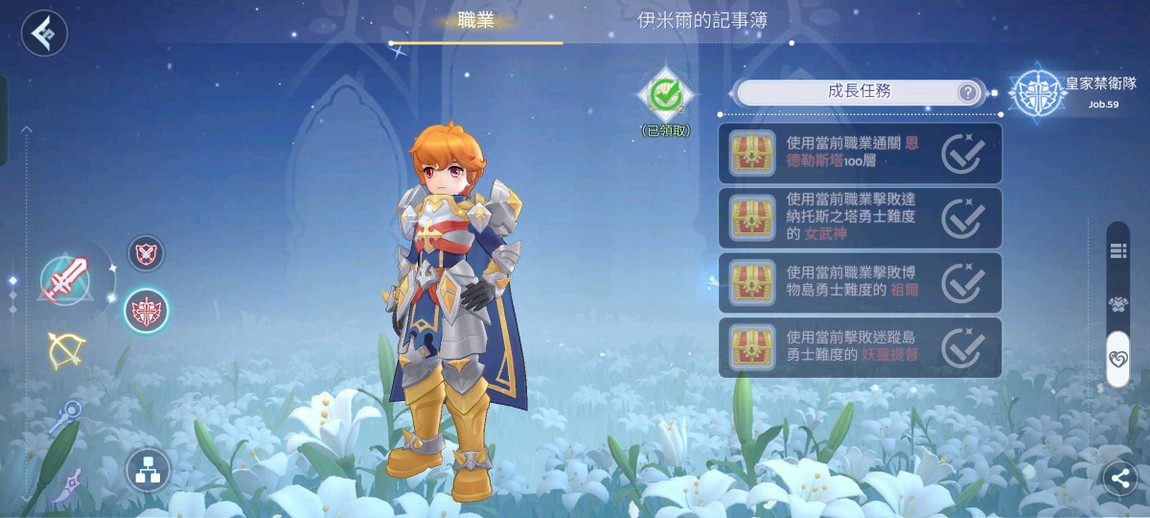
Task: Select the highlighted Royal Guard crest icon
Action: (146, 310)
